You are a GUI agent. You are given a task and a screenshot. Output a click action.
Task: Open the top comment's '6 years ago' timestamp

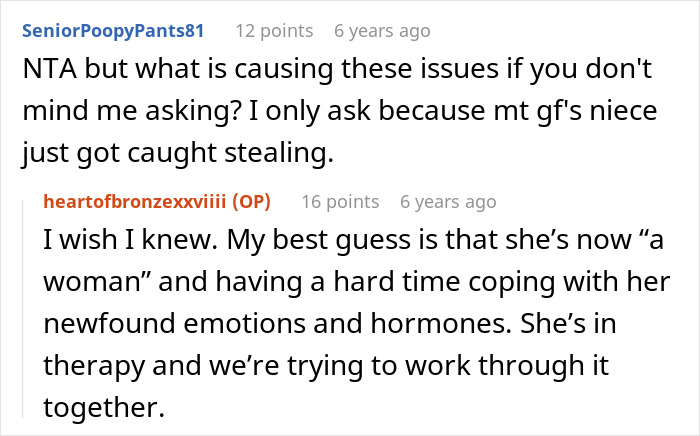click(382, 30)
